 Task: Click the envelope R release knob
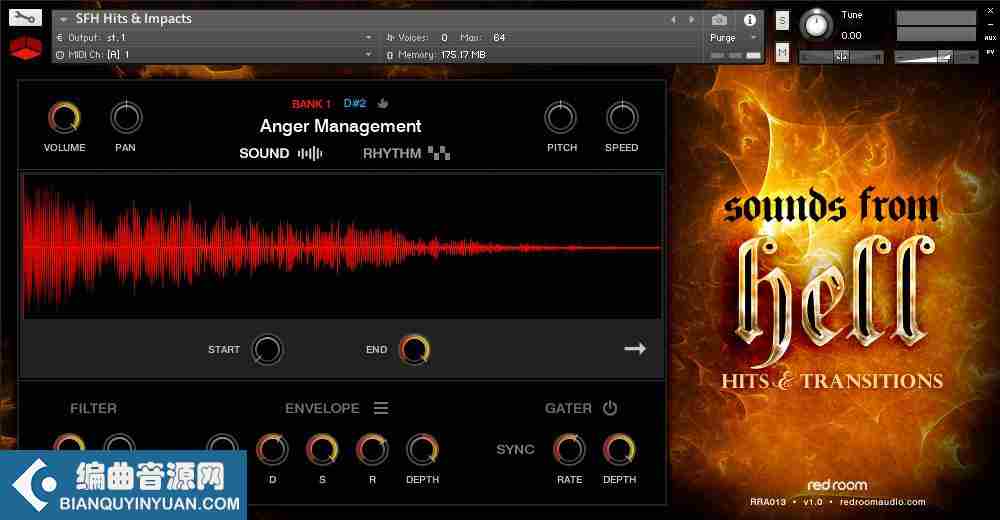(x=372, y=449)
